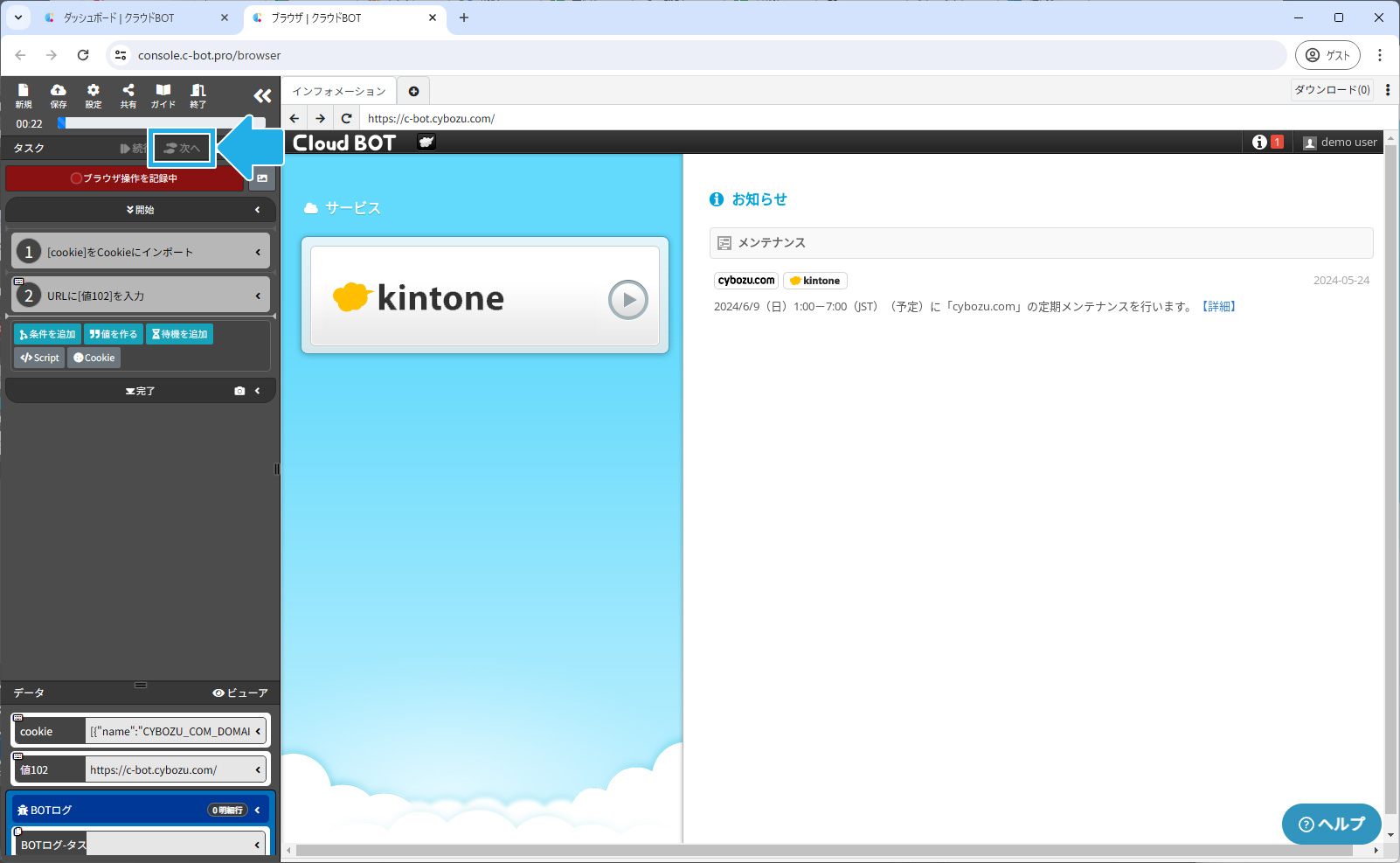The height and width of the screenshot is (863, 1400).
Task: Click the embedded browser back arrow
Action: tap(295, 118)
